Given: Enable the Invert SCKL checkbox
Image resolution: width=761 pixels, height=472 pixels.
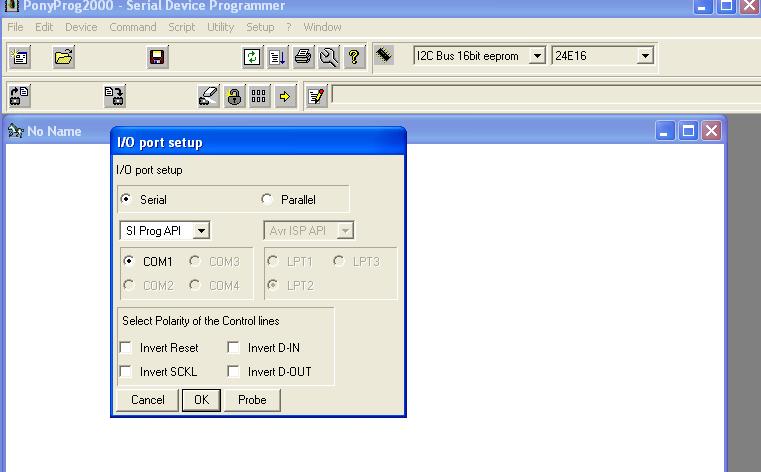Looking at the screenshot, I should [x=126, y=371].
